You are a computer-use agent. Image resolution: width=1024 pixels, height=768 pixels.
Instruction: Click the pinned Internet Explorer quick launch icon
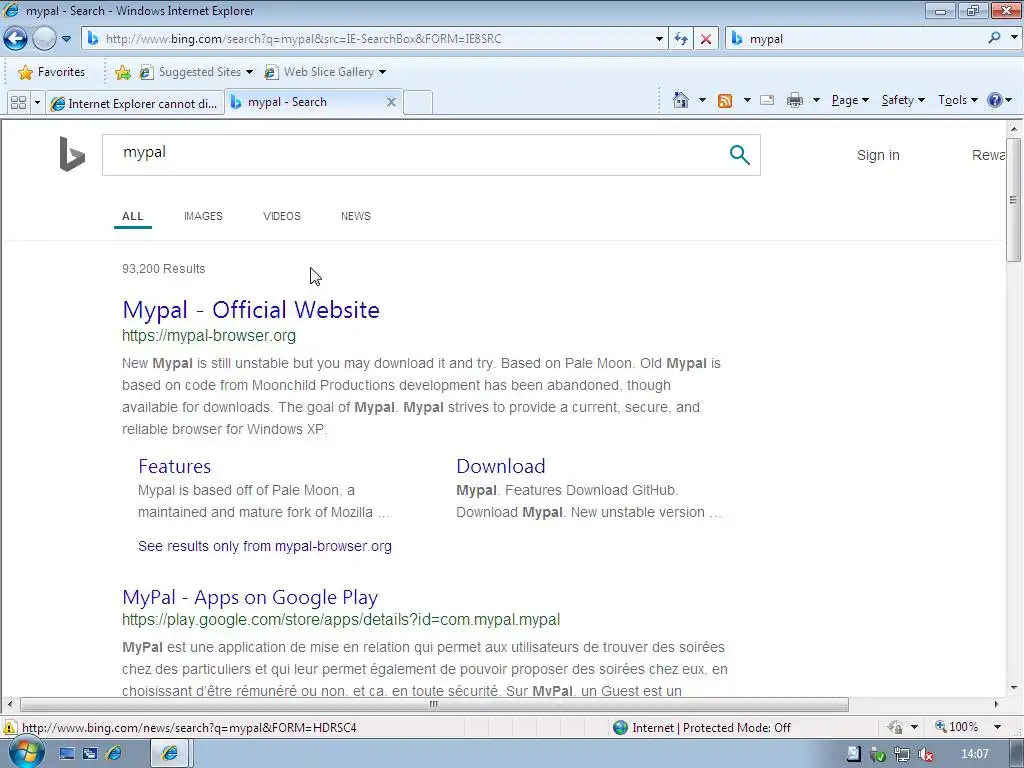114,754
